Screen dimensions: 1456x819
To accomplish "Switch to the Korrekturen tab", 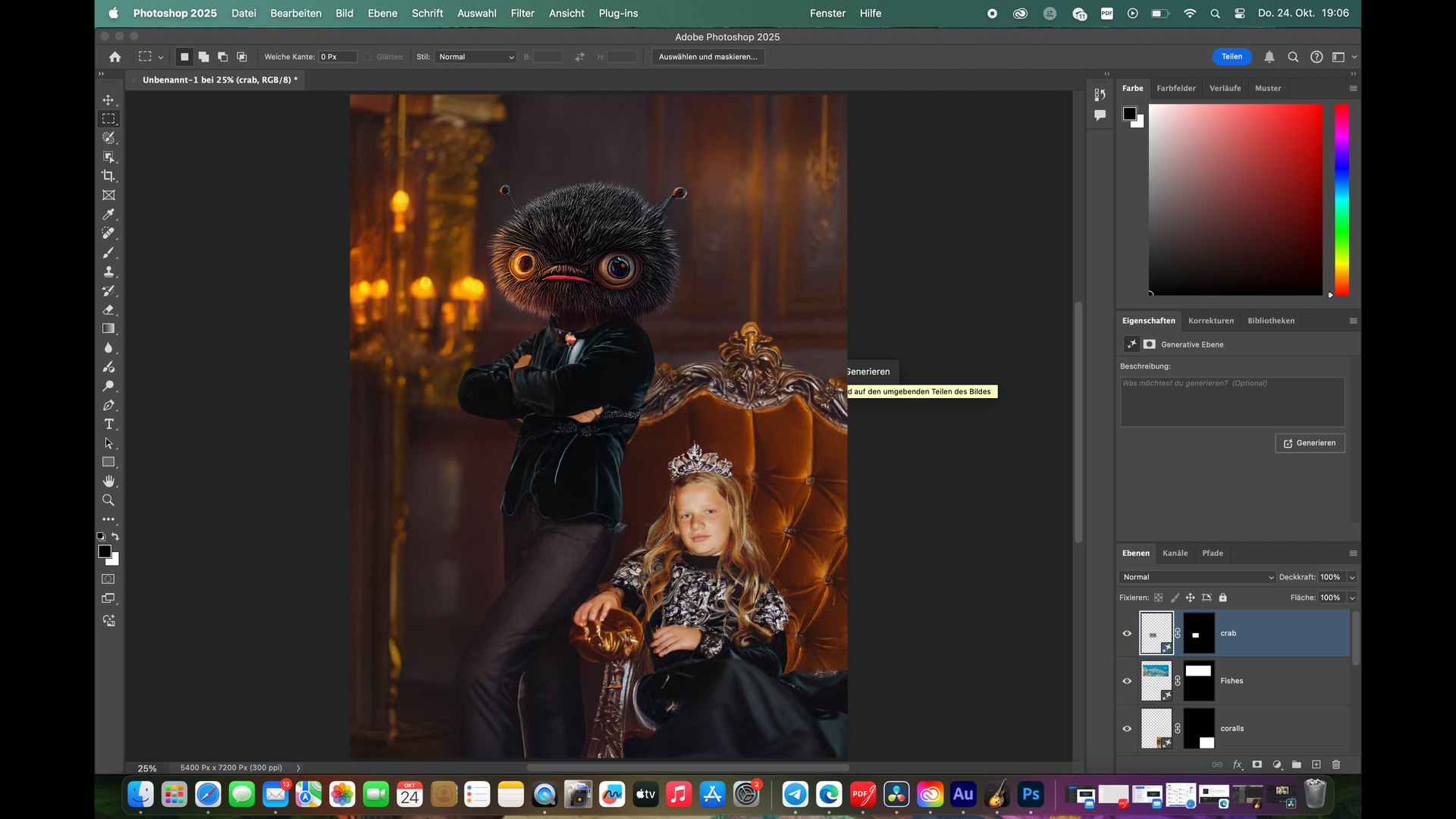I will (x=1211, y=321).
